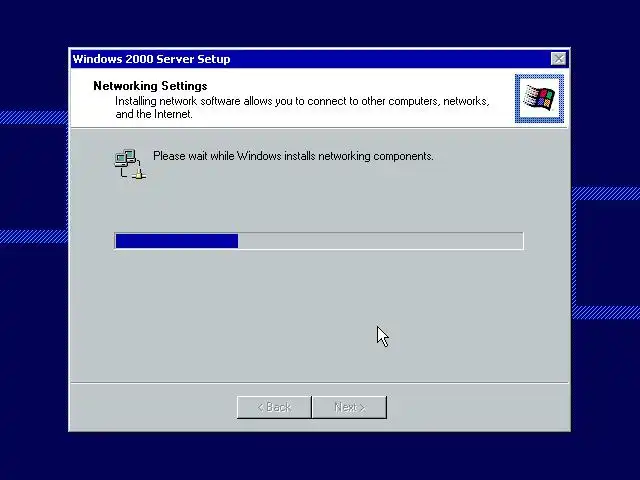Click the networking installation progress bar

pos(319,241)
